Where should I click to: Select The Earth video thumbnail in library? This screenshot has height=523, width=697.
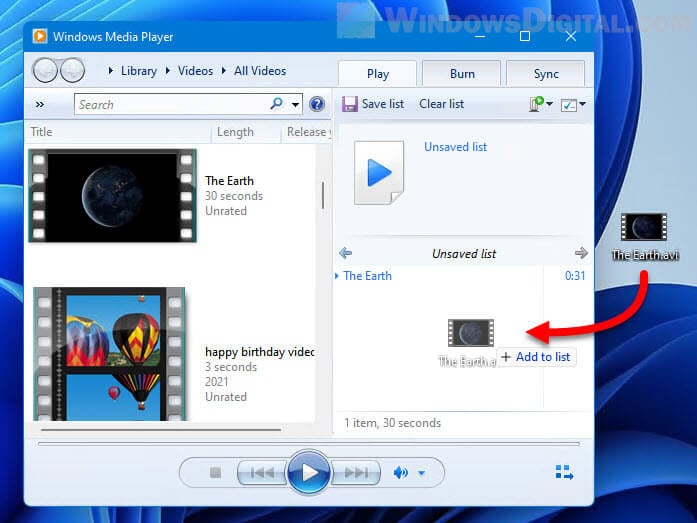coord(112,196)
